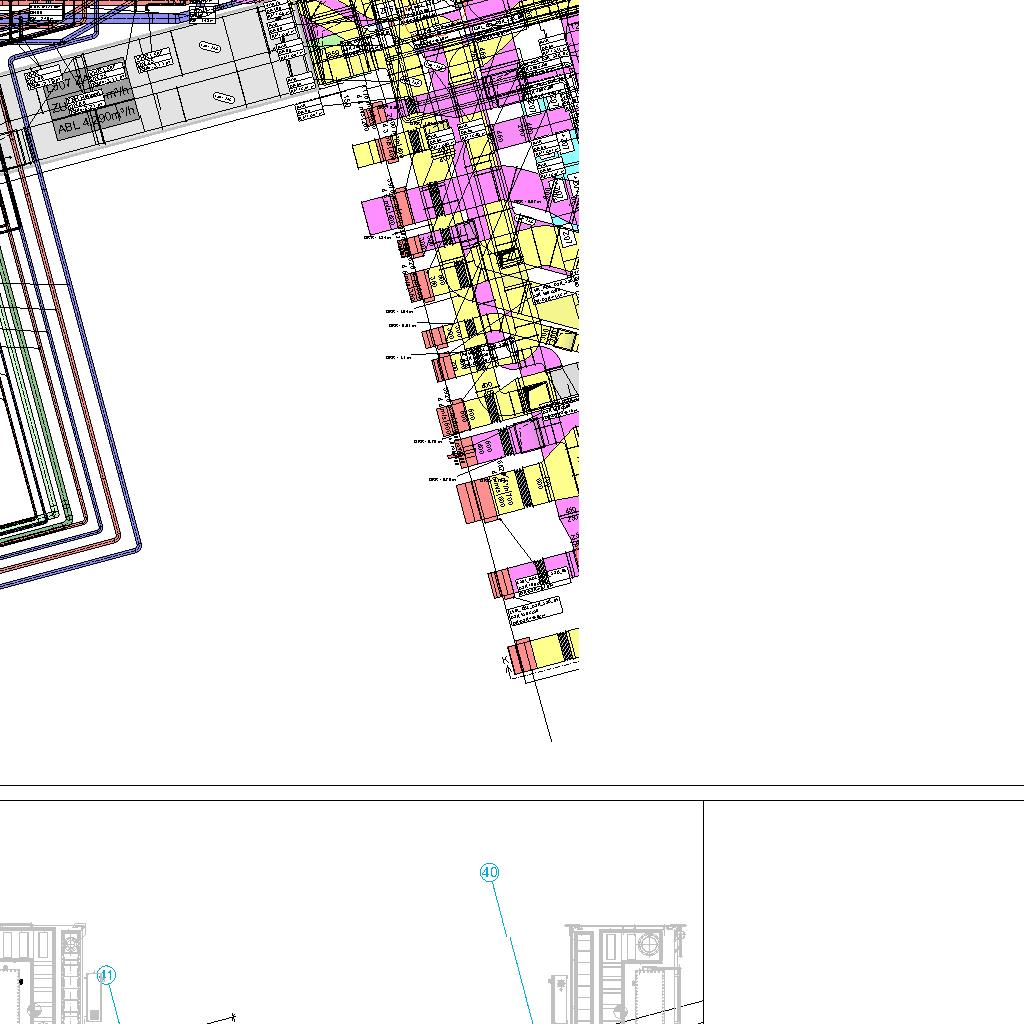
Task: Click the grid bubble numbered 41
Action: [x=106, y=976]
